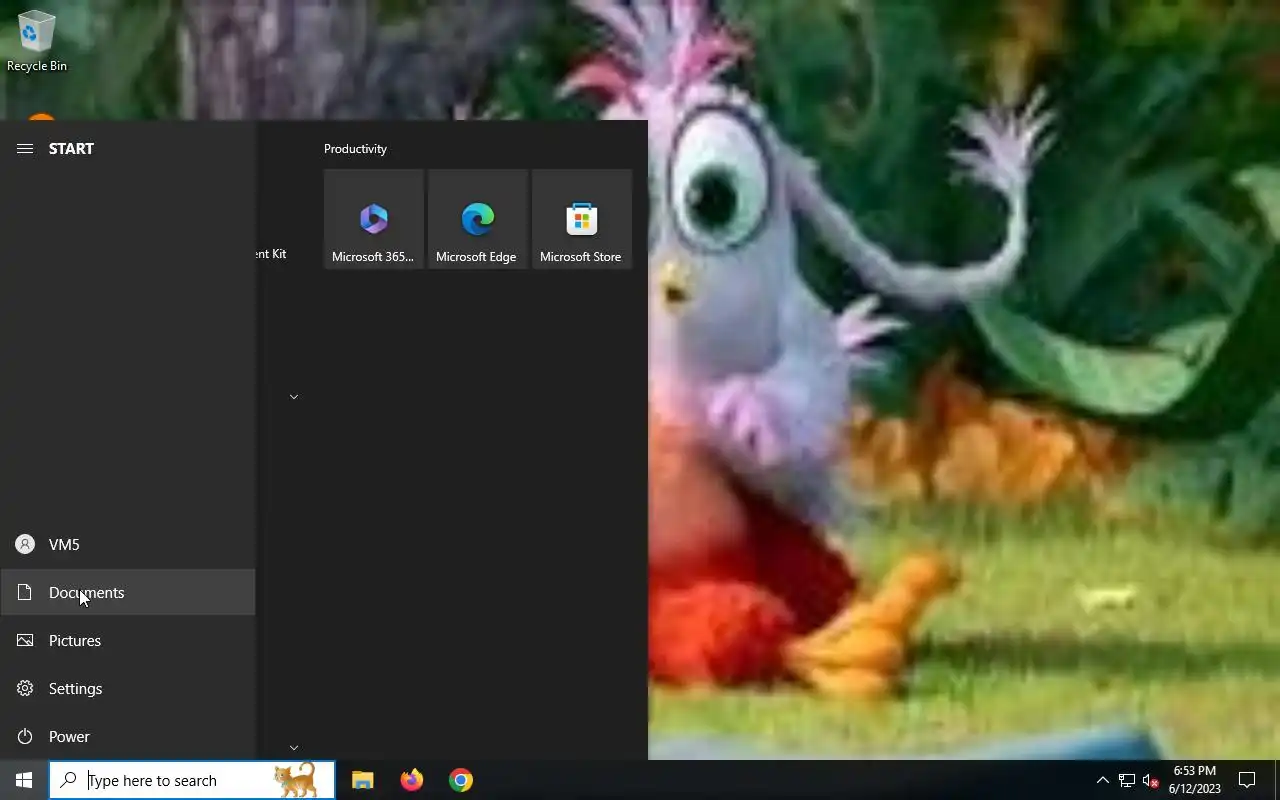This screenshot has height=800, width=1280.
Task: Open the network status tray icon
Action: [x=1127, y=780]
